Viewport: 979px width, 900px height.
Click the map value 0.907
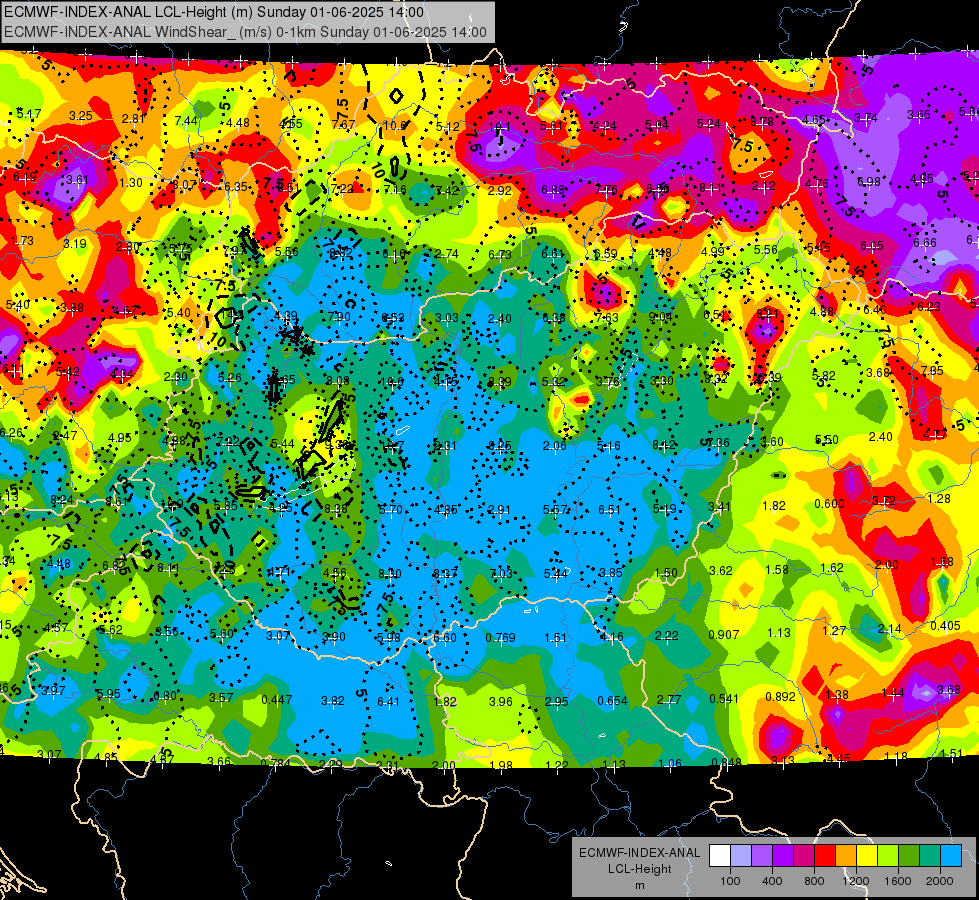[724, 635]
